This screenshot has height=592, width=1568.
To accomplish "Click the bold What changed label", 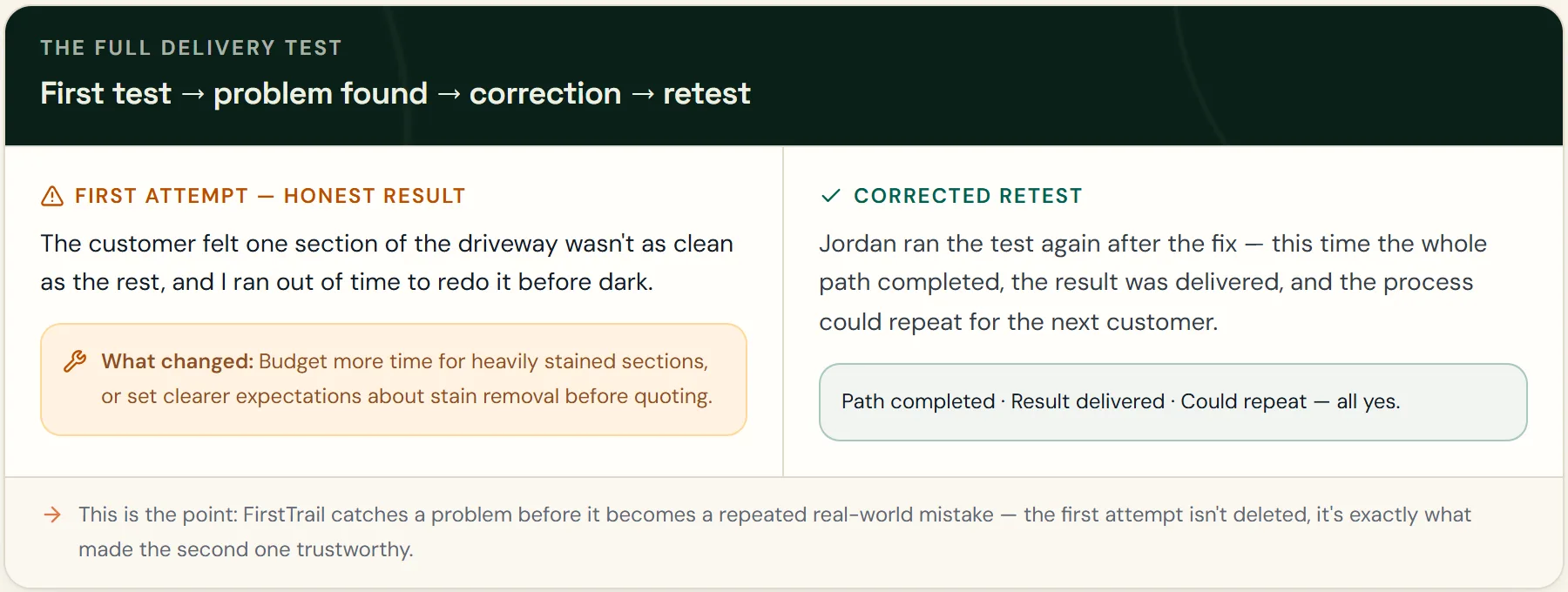I will tap(177, 361).
